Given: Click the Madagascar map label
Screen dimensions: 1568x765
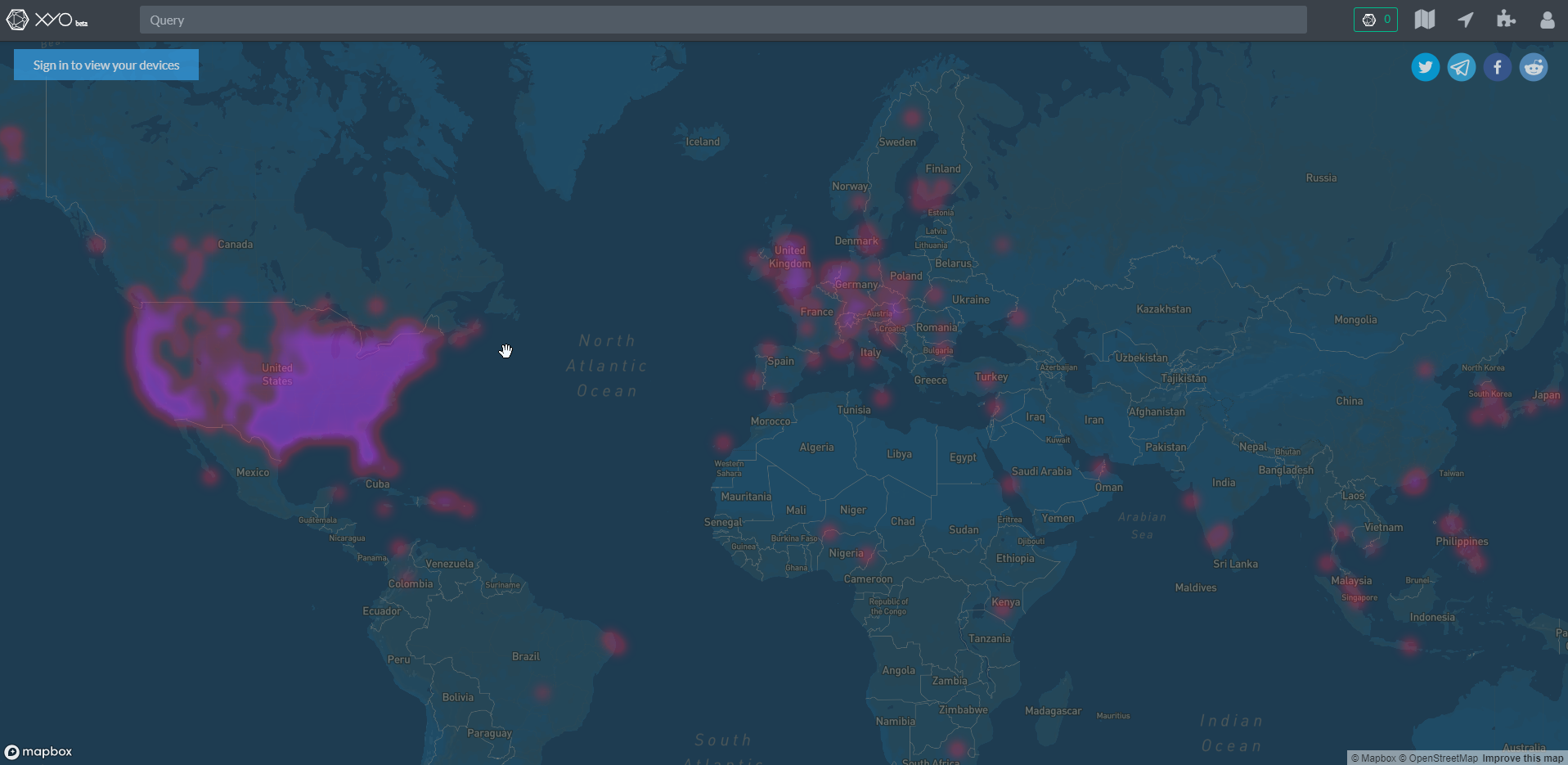Looking at the screenshot, I should coord(1053,711).
